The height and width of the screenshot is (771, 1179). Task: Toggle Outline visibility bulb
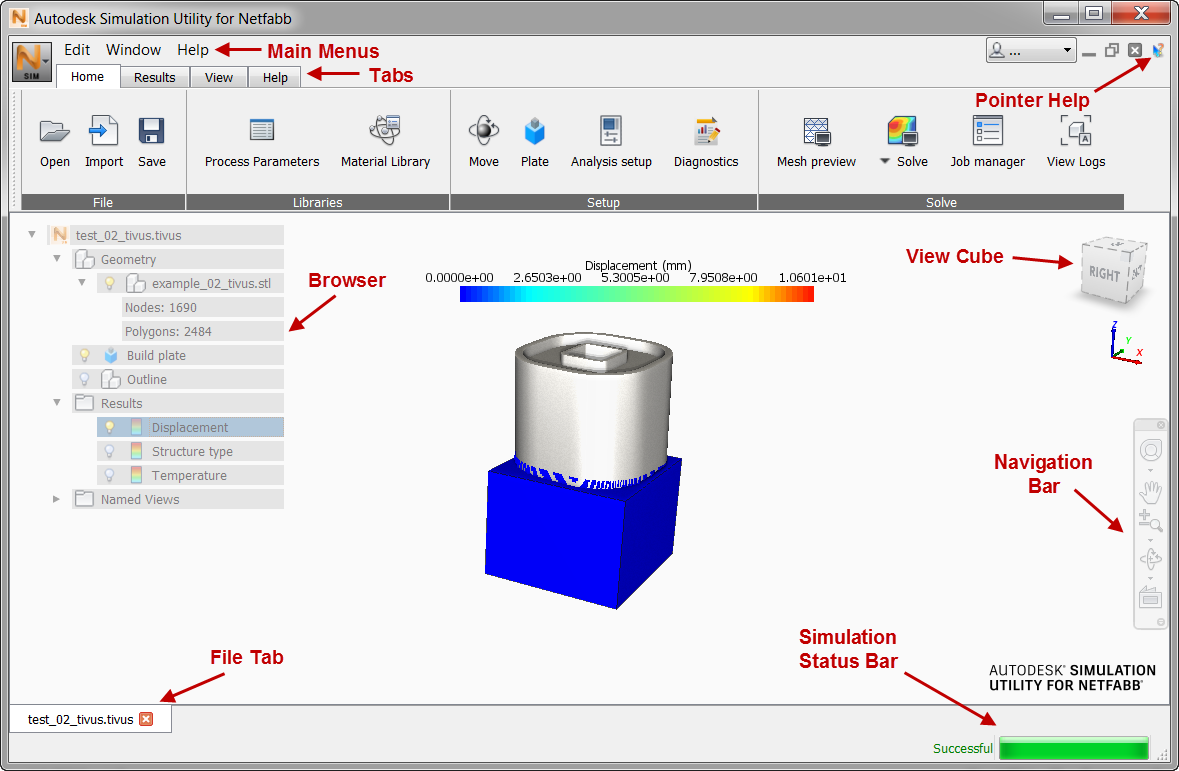click(x=85, y=379)
